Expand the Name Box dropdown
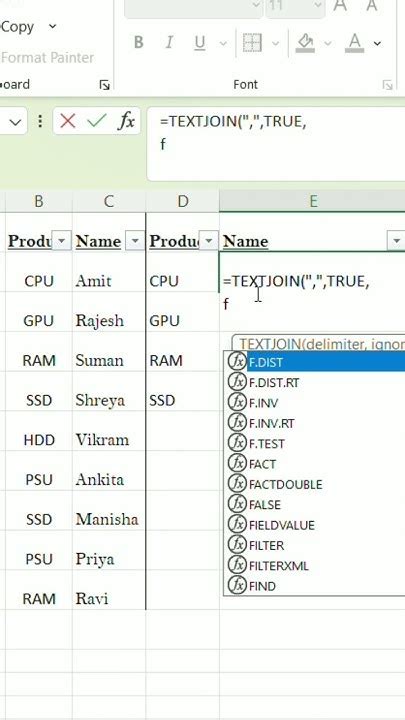The height and width of the screenshot is (720, 405). tap(15, 122)
